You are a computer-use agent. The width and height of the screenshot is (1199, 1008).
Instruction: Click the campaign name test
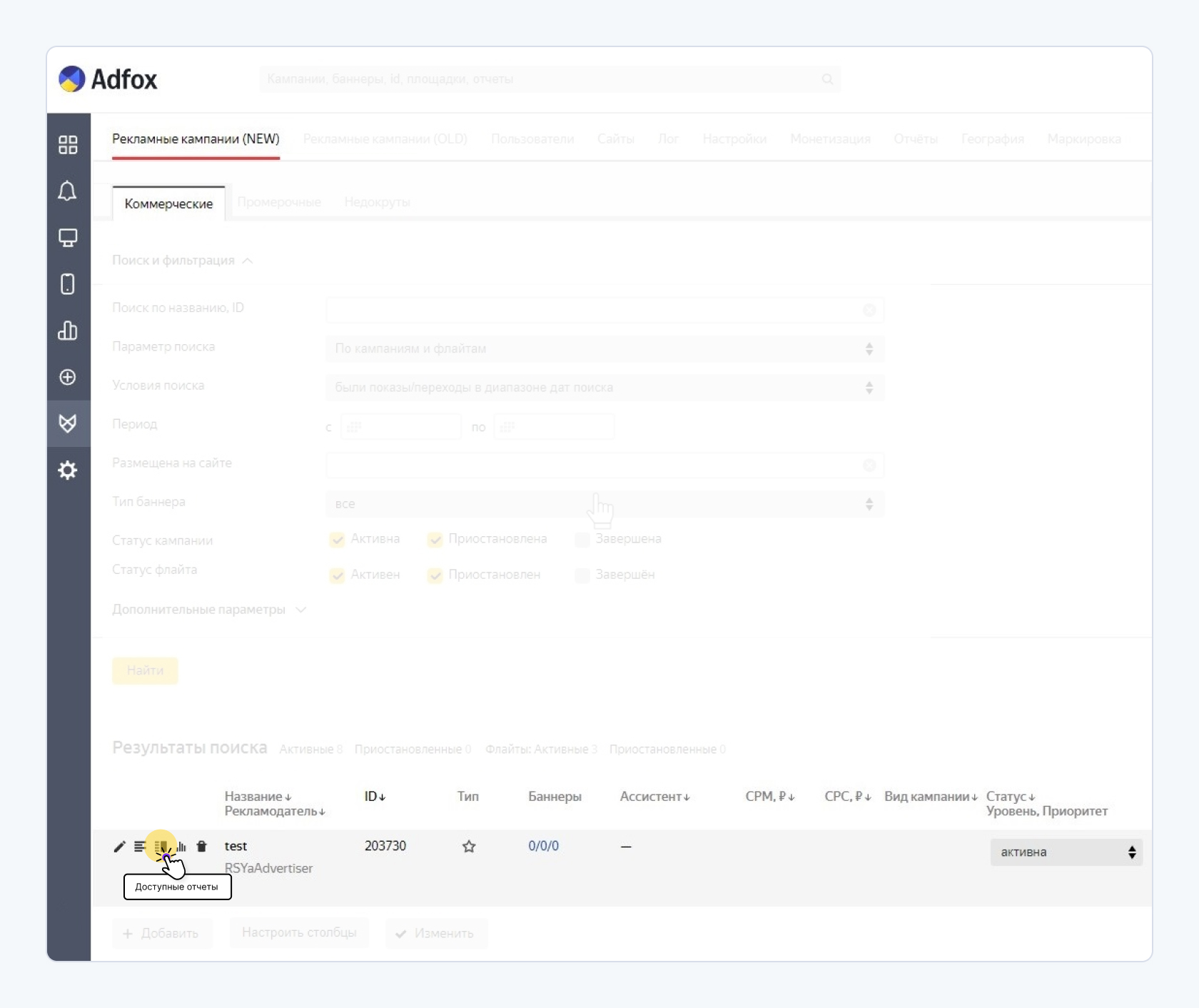(236, 846)
